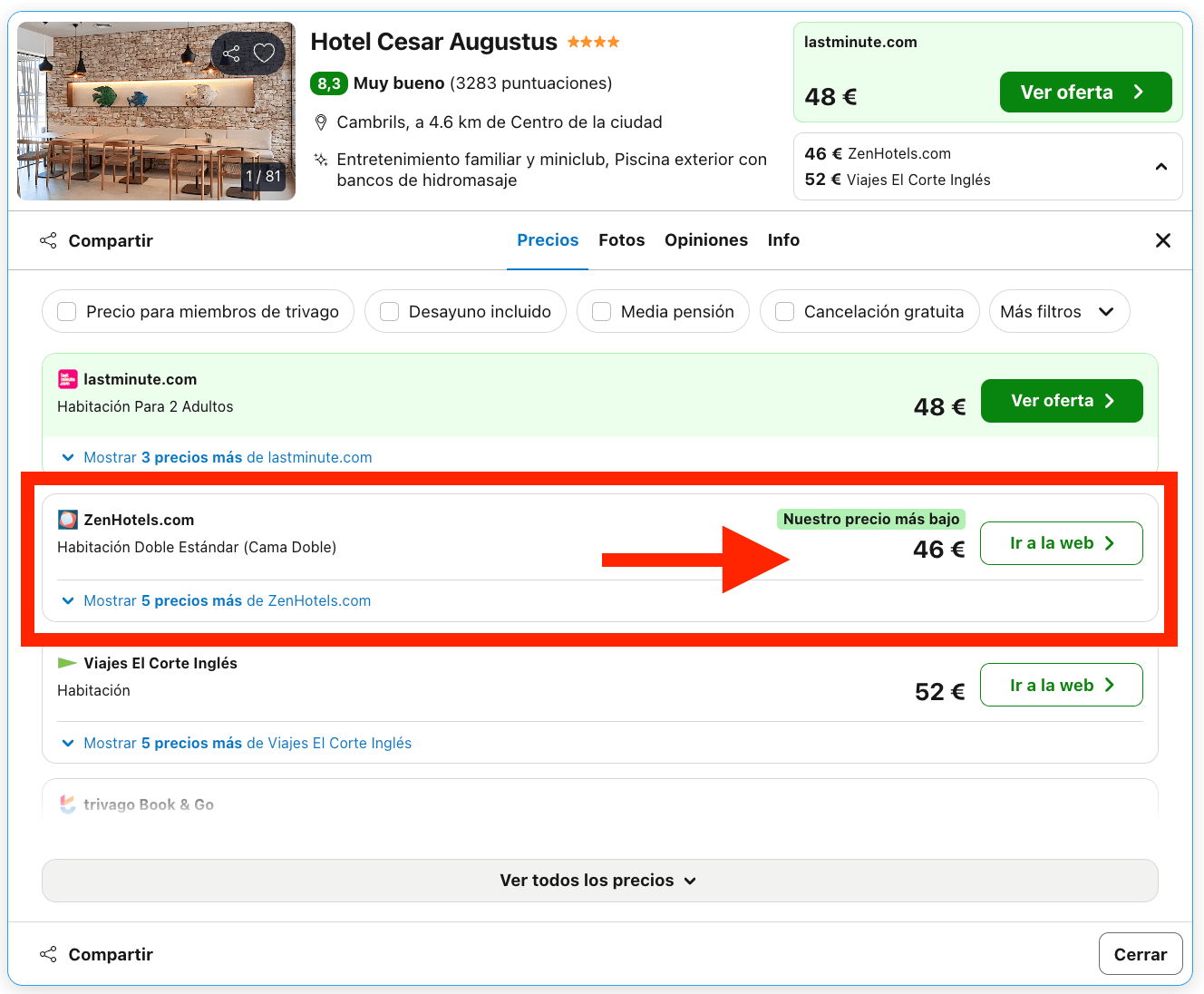Screen dimensions: 1204x994
Task: Click Compartir at the top of panel
Action: (x=97, y=241)
